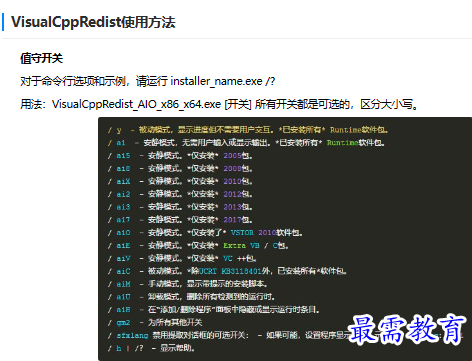Viewport: 472px width, 361px height.
Task: Click the "/ y" switch code line
Action: (248, 130)
